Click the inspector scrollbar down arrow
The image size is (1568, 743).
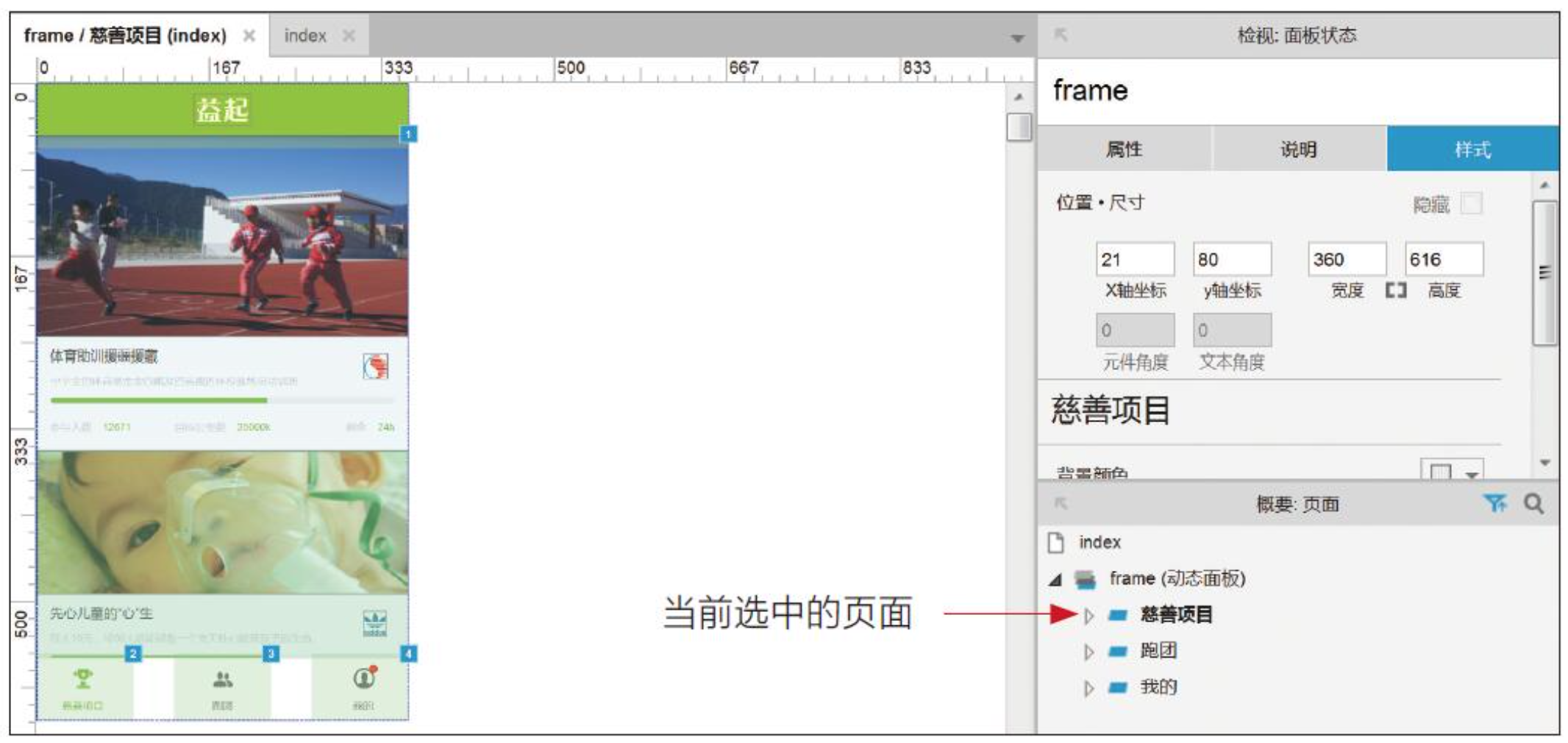(1544, 463)
